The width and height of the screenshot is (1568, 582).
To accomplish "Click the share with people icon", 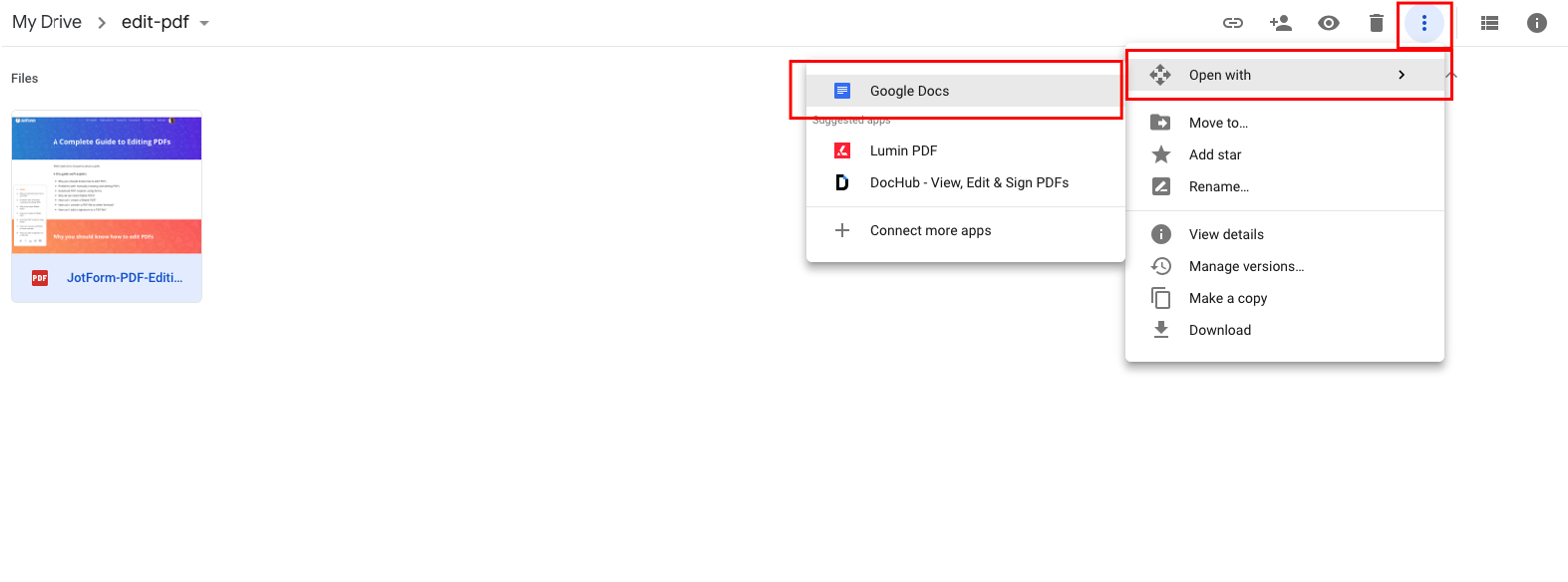I will 1281,23.
